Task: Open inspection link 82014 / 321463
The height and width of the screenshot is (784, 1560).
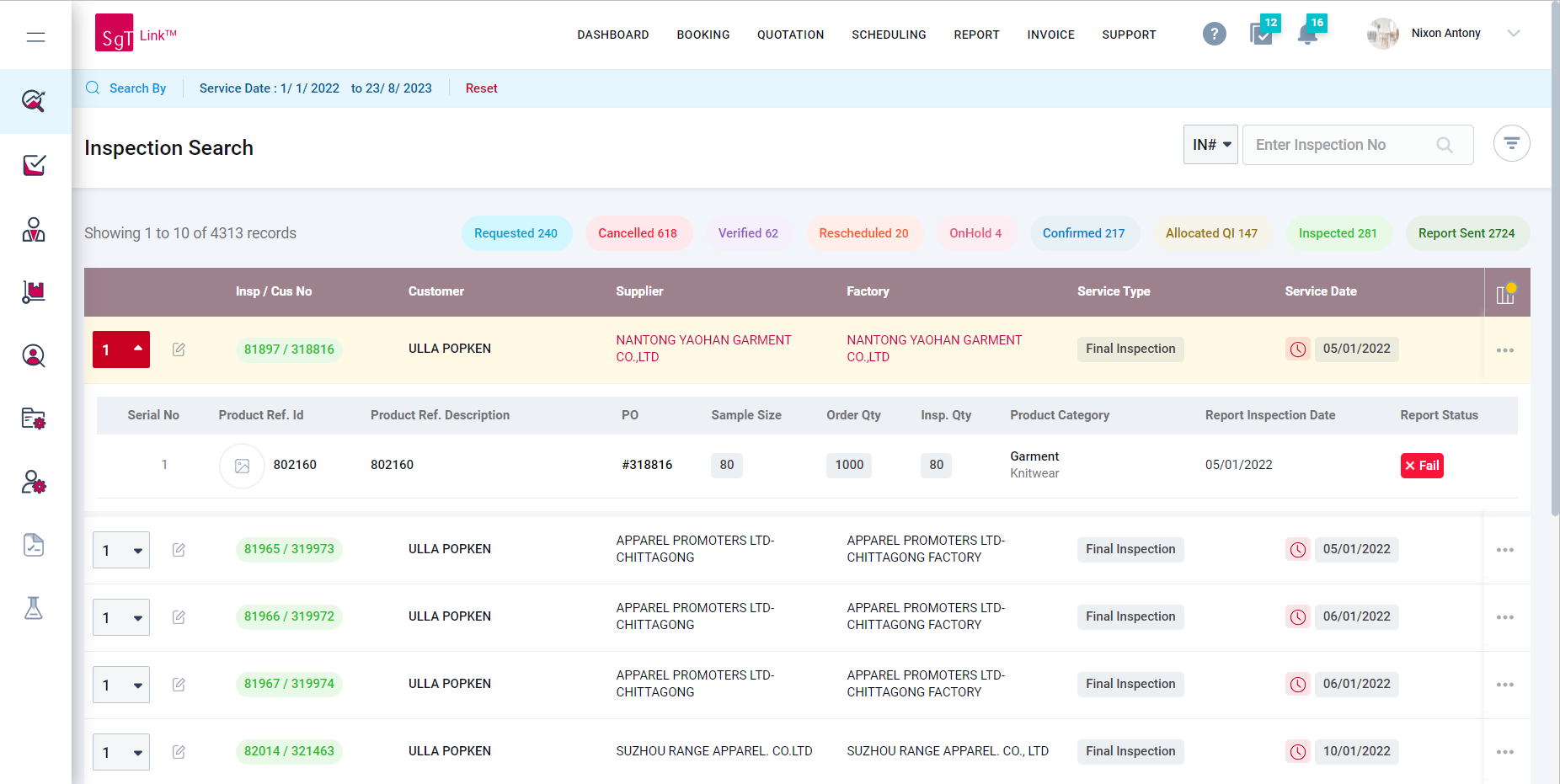Action: [x=289, y=751]
